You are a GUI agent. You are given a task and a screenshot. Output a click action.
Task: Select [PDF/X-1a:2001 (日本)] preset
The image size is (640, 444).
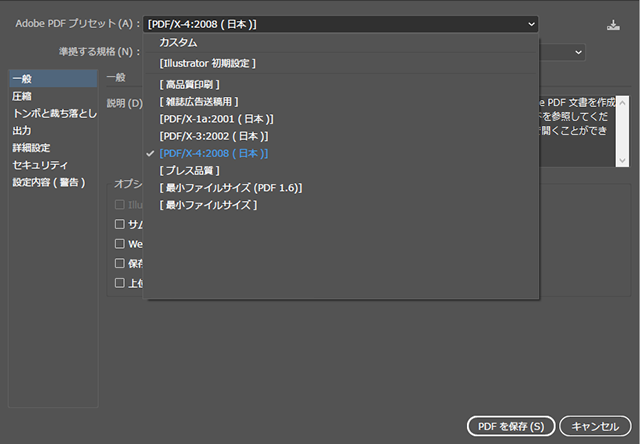coord(341,119)
